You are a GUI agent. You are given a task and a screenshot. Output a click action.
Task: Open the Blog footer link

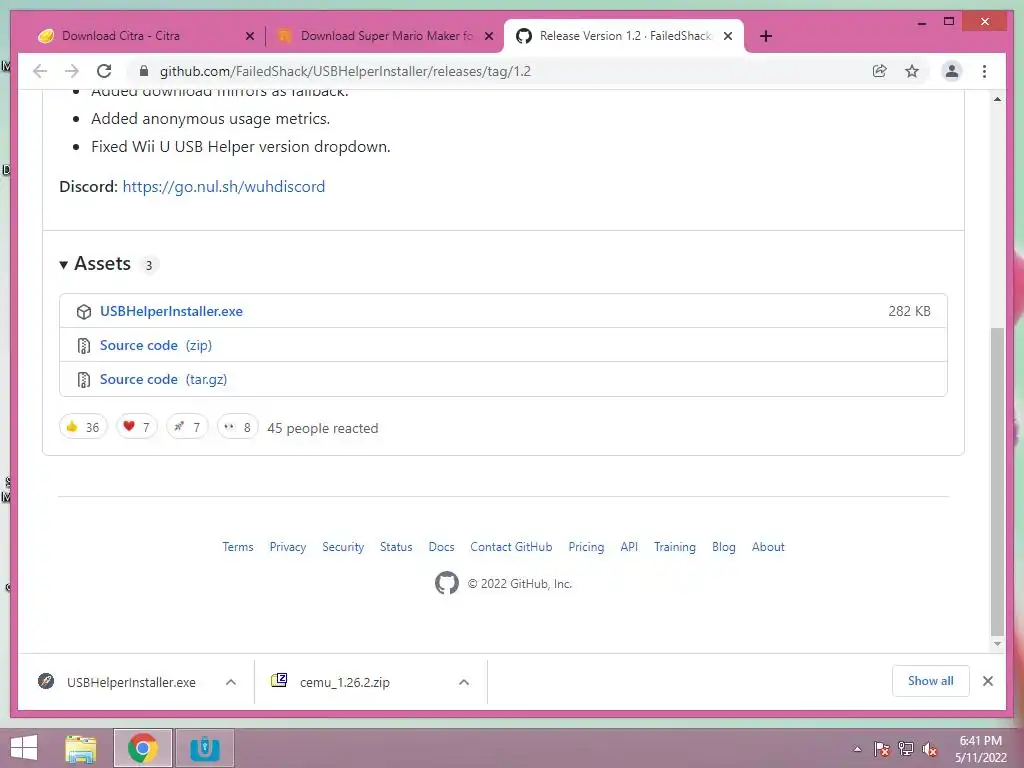click(724, 547)
